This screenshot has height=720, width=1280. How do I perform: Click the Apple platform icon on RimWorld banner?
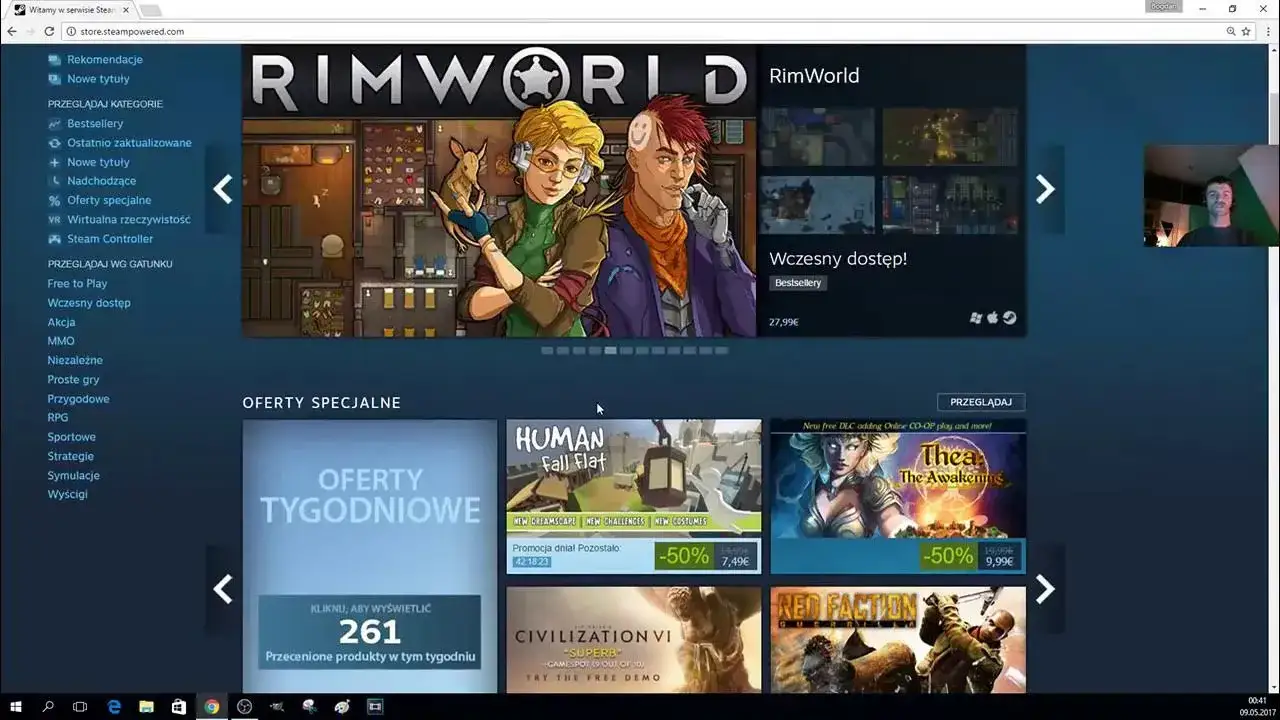pos(992,318)
